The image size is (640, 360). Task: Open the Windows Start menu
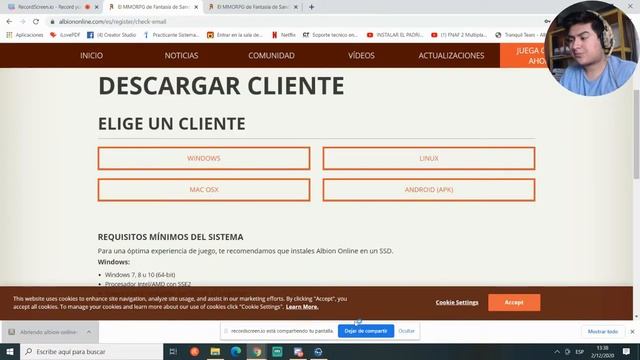(10, 351)
